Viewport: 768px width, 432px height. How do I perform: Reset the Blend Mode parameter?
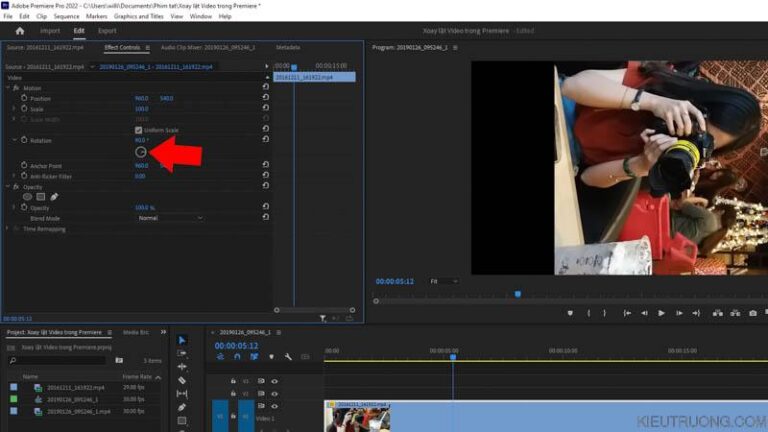click(265, 217)
